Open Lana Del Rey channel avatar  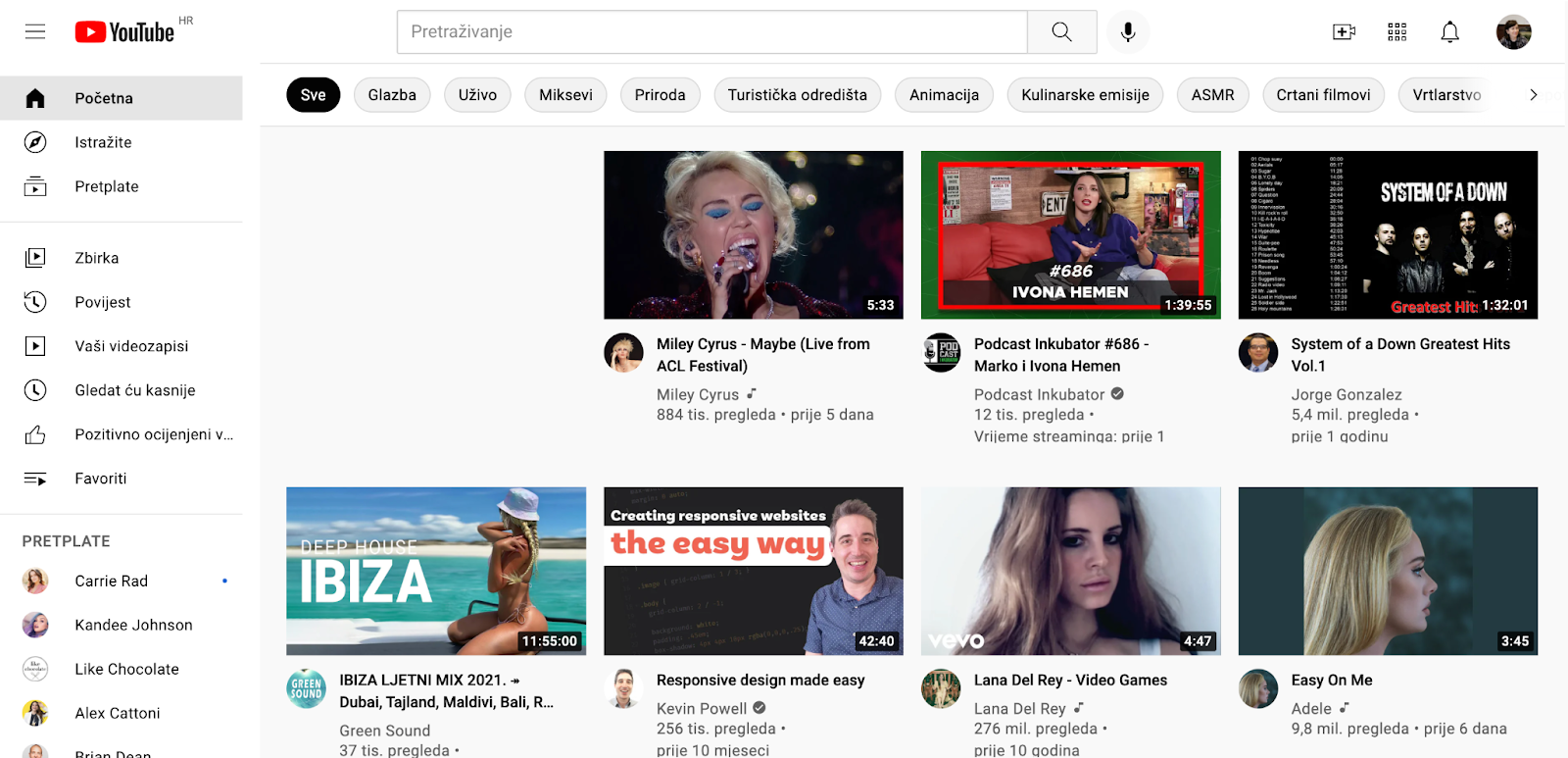click(941, 689)
